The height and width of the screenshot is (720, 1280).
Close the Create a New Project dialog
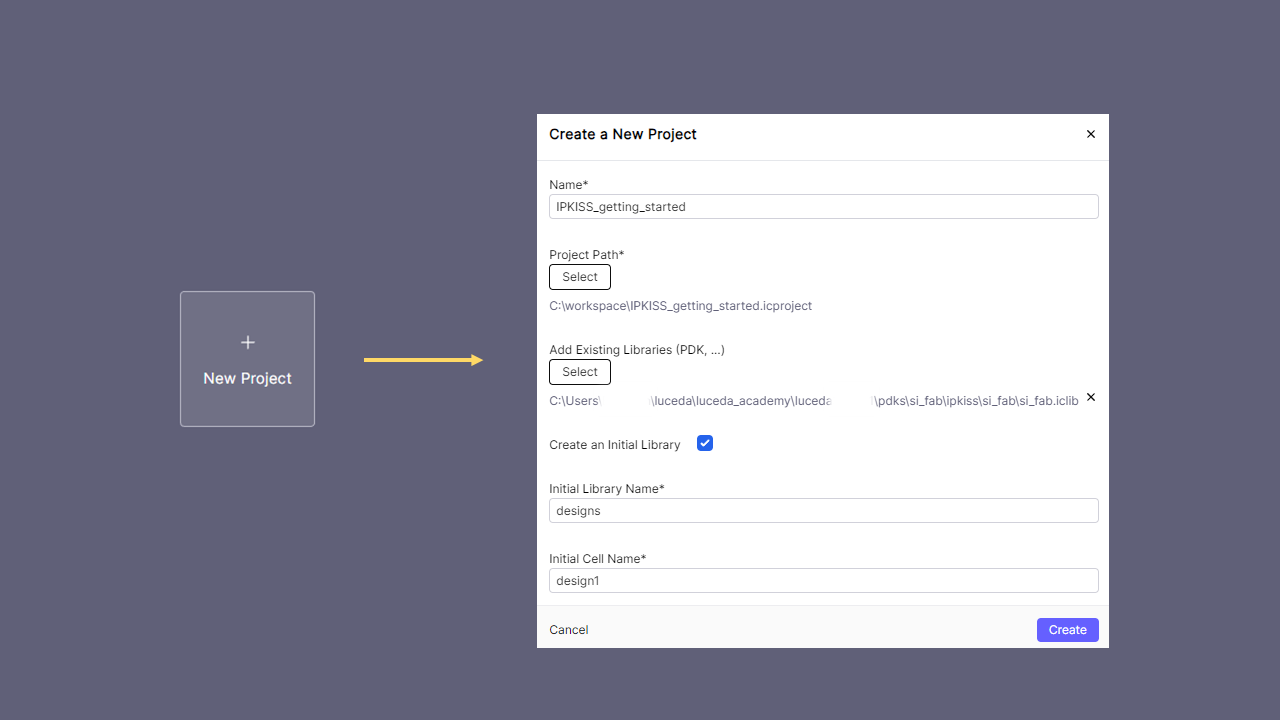1090,134
